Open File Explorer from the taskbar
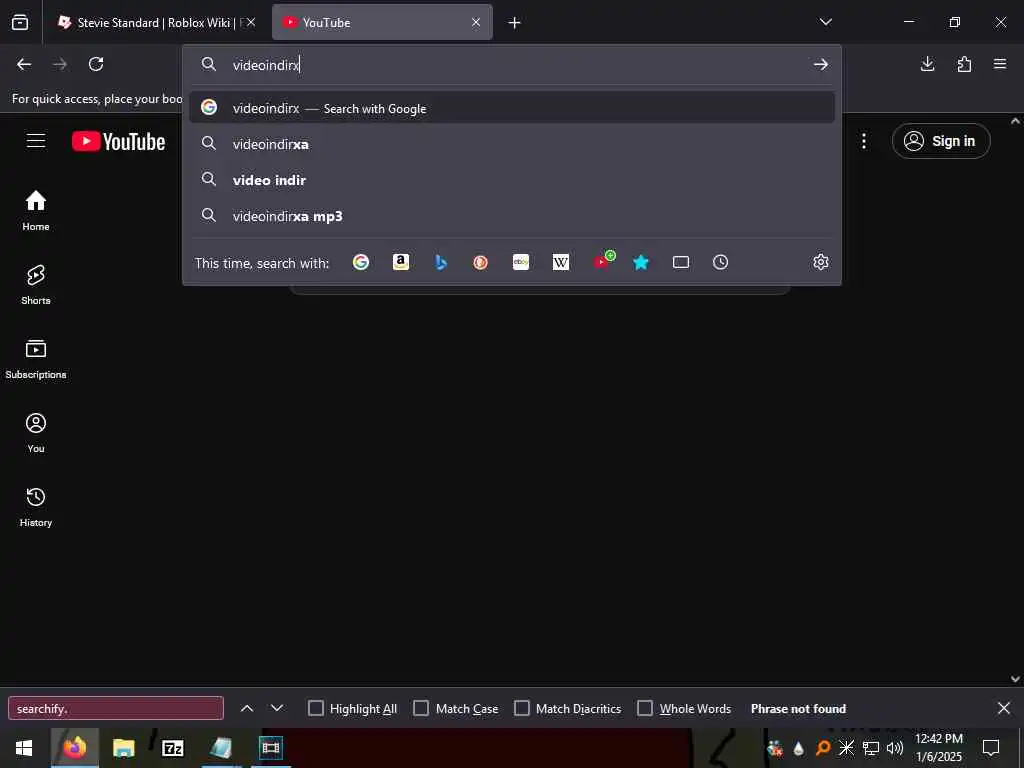Viewport: 1024px width, 768px height. coord(123,748)
